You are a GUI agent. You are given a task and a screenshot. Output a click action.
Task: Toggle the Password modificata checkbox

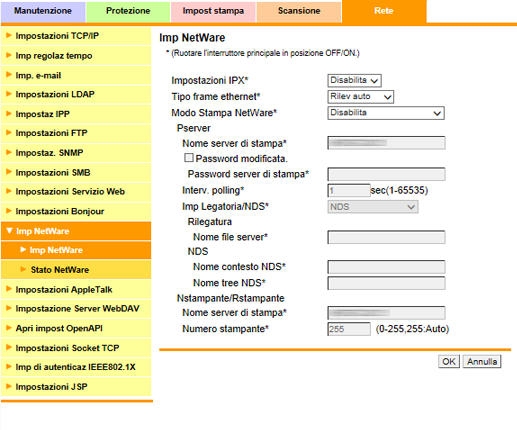(x=189, y=158)
